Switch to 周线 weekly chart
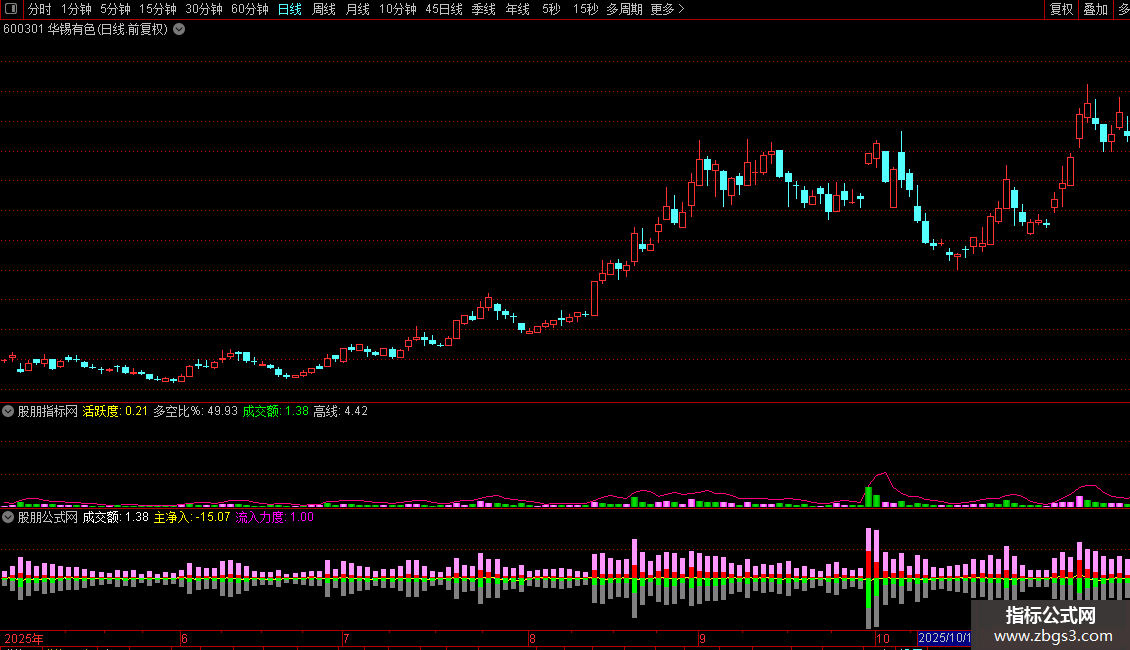 click(324, 9)
